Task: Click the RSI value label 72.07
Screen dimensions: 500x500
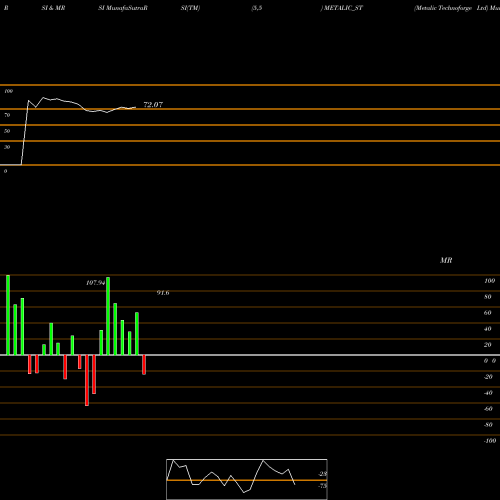Action: 153,105
